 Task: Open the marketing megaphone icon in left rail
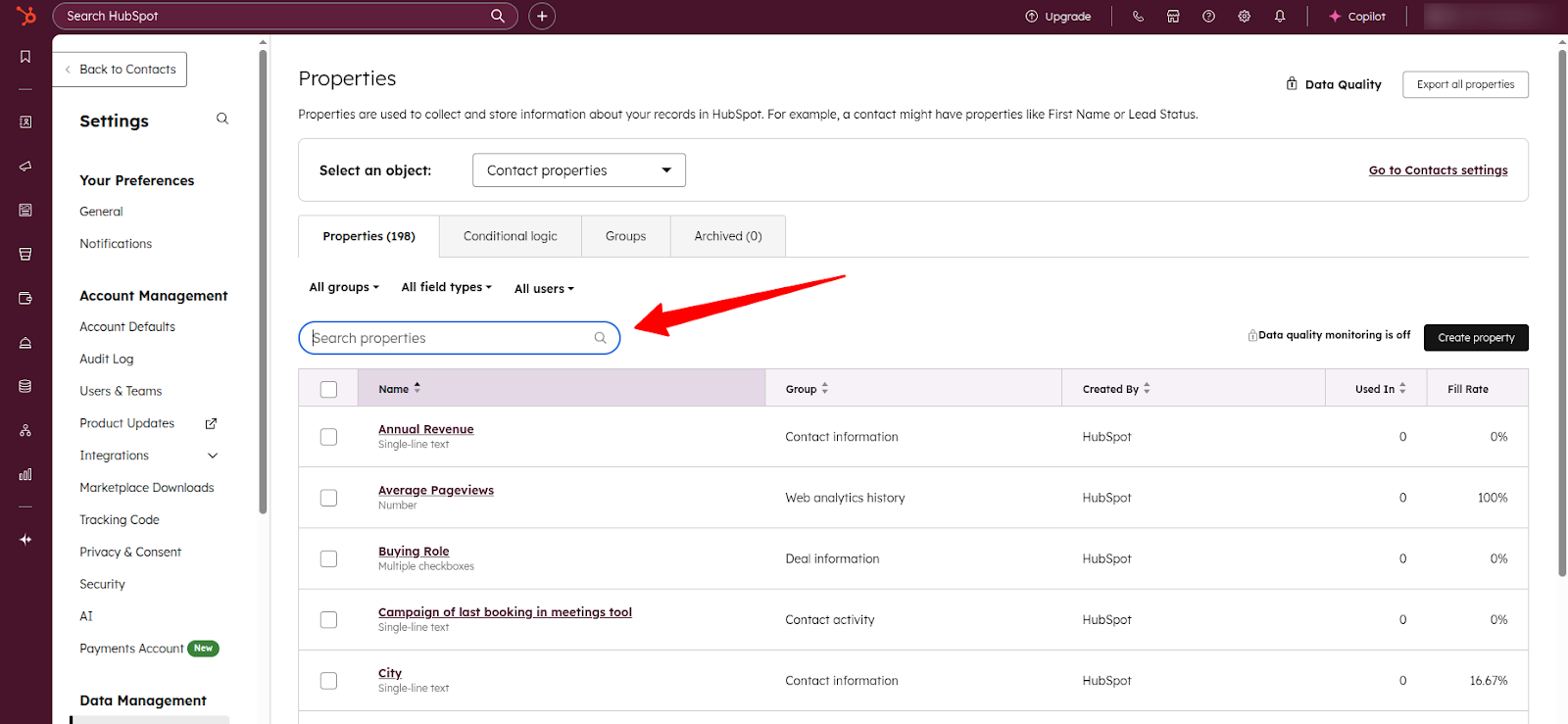(x=25, y=166)
